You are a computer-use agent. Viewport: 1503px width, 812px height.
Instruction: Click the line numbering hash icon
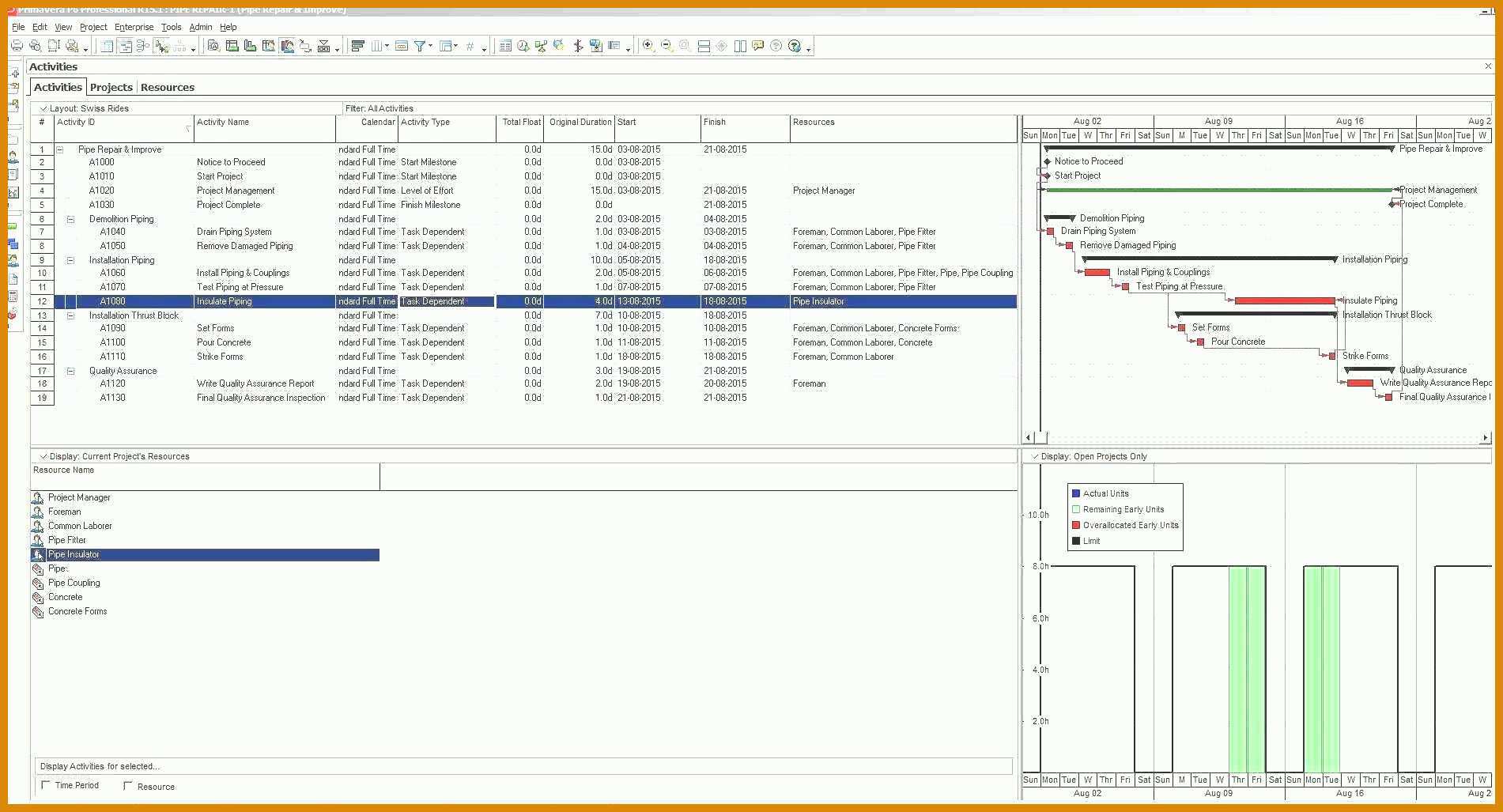[470, 46]
